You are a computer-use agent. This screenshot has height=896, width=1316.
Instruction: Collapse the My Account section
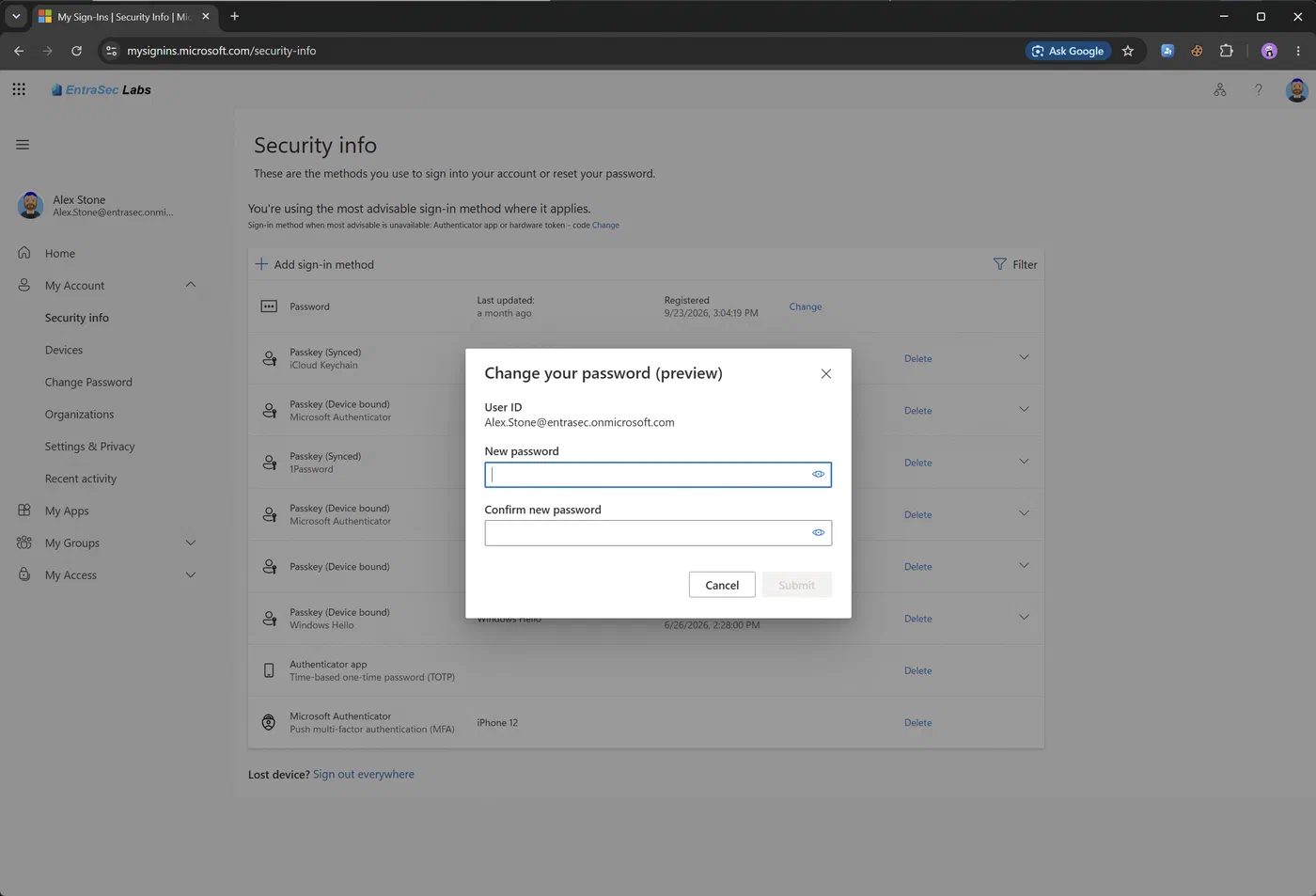[x=191, y=285]
